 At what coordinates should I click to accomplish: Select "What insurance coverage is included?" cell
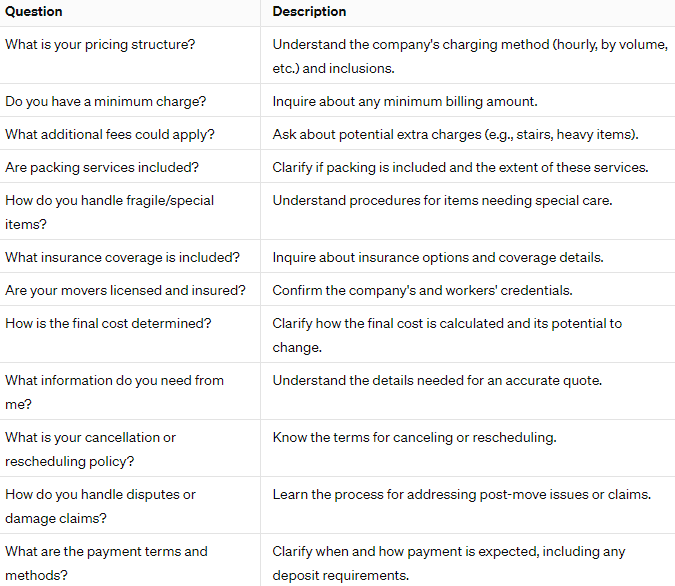pyautogui.click(x=122, y=257)
